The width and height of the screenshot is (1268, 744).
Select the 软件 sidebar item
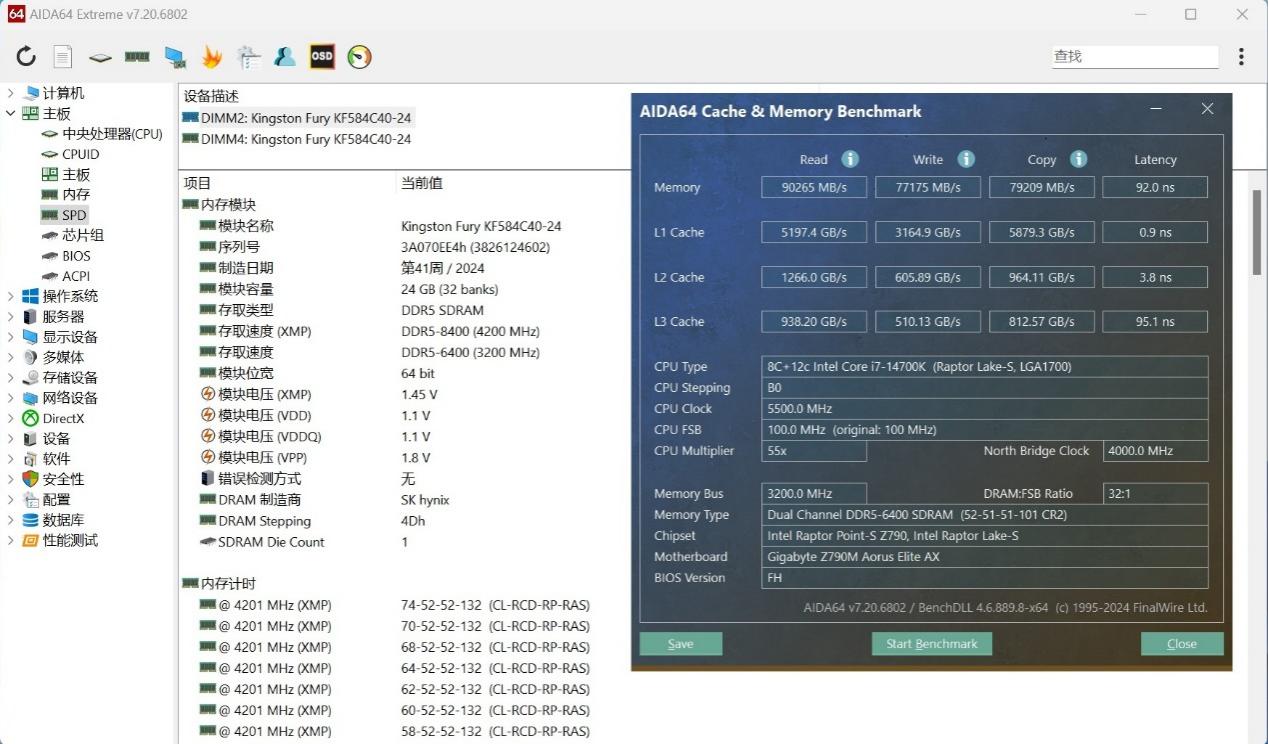click(x=56, y=459)
